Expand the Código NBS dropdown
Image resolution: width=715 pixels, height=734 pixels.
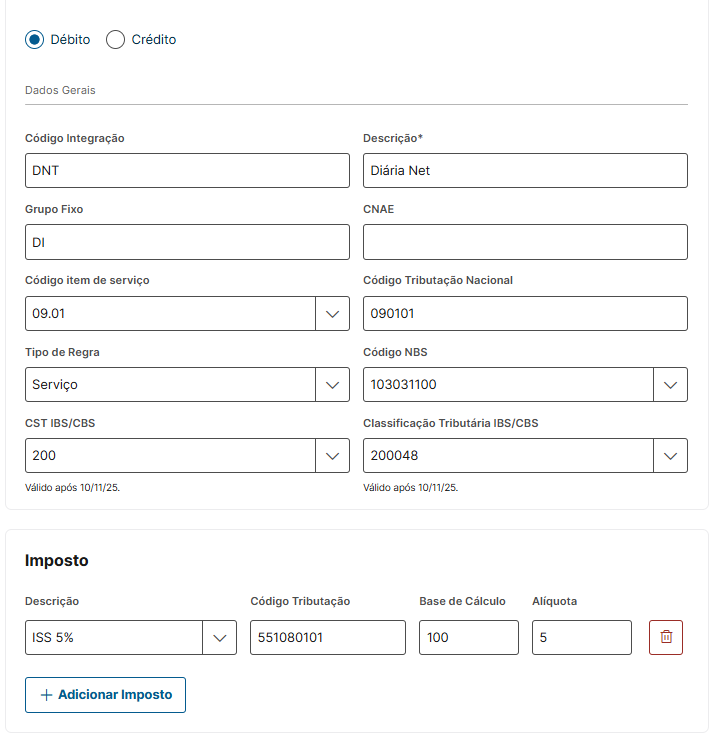coord(670,384)
